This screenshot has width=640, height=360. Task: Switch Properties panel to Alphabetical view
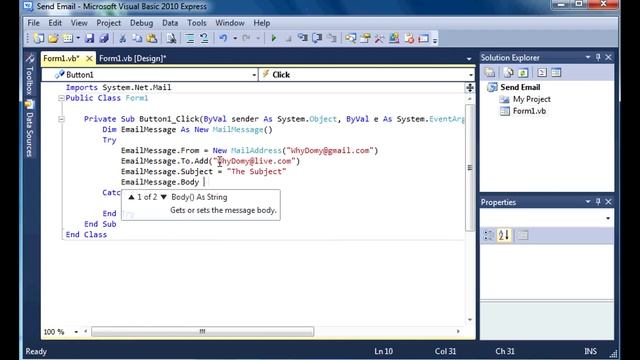click(504, 235)
